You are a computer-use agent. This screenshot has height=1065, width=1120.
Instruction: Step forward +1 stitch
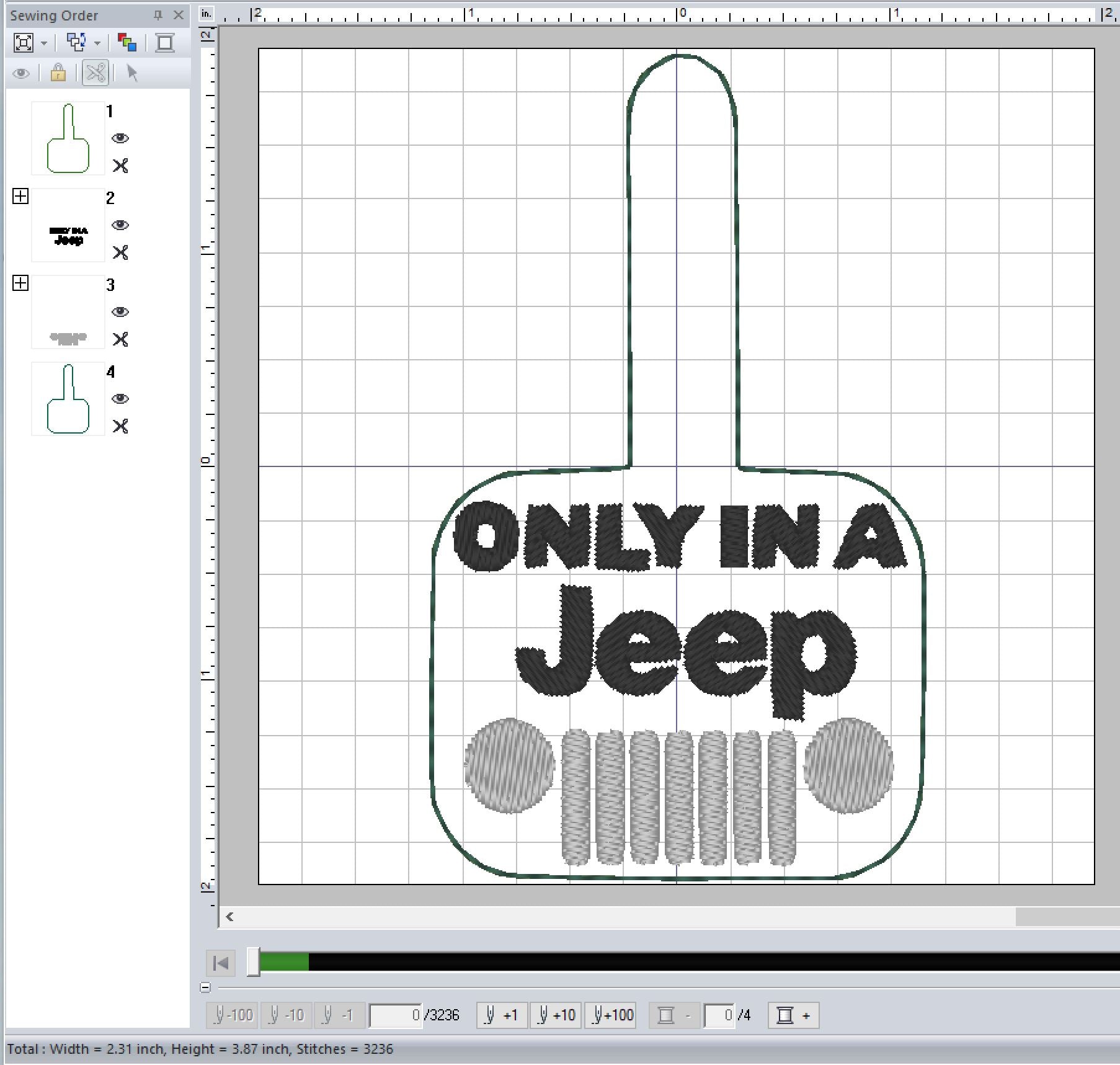pyautogui.click(x=502, y=1015)
